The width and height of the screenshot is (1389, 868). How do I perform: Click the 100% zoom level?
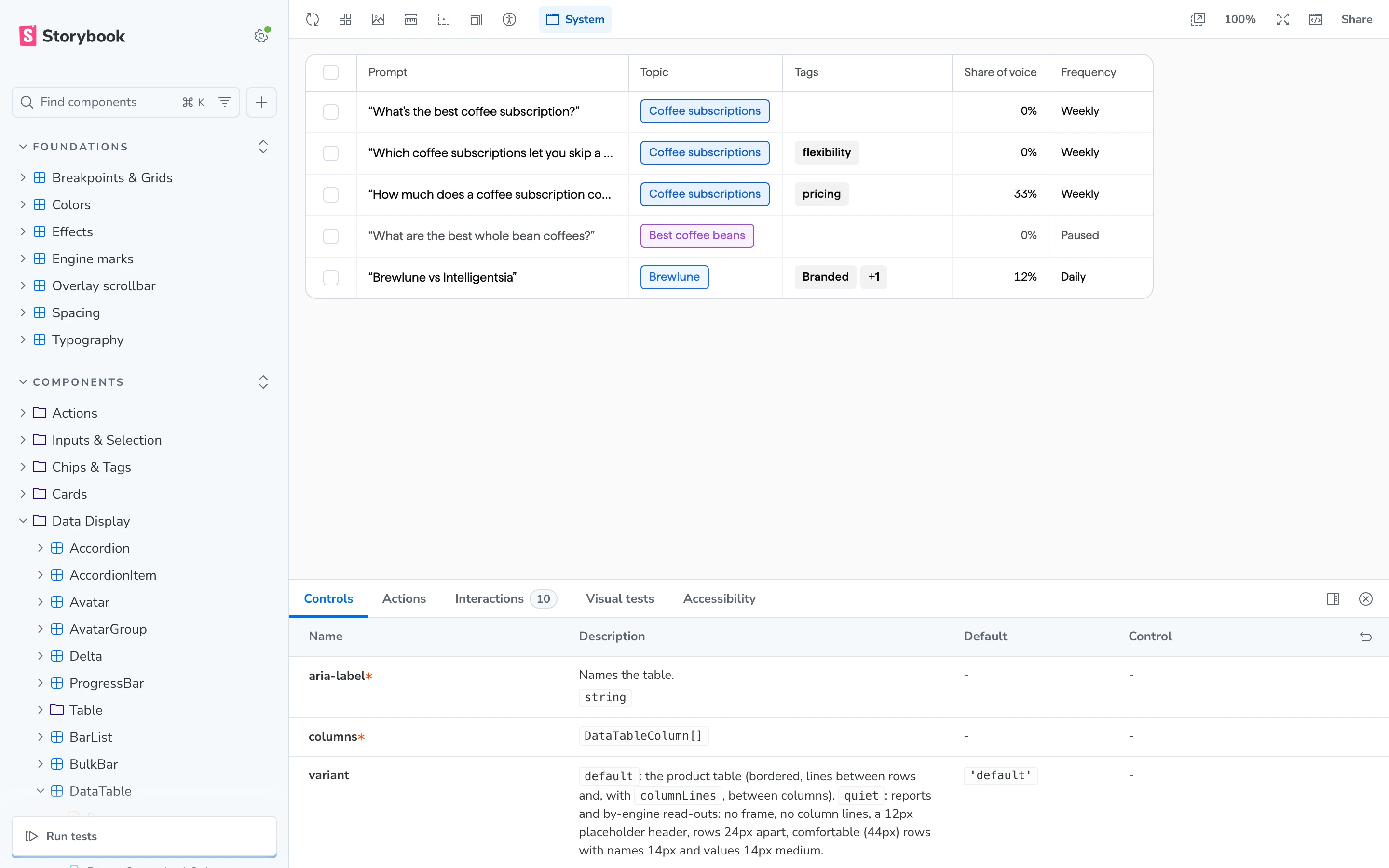[1240, 19]
